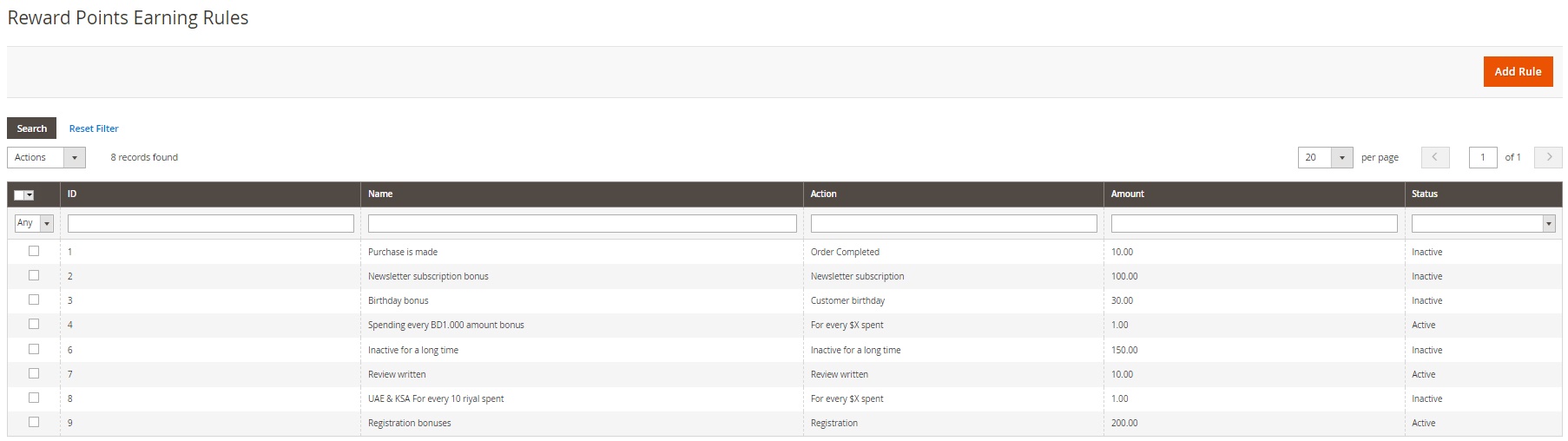Sort by ID column header
Viewport: 1568px width, 441px height.
click(210, 194)
